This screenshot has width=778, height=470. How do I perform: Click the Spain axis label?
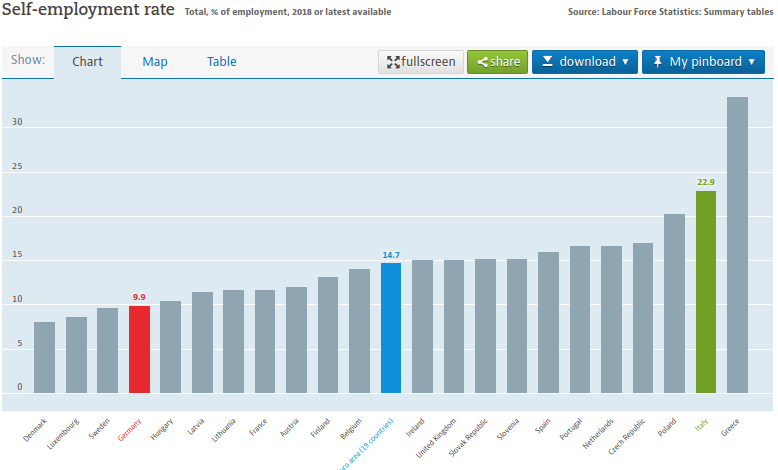(543, 426)
